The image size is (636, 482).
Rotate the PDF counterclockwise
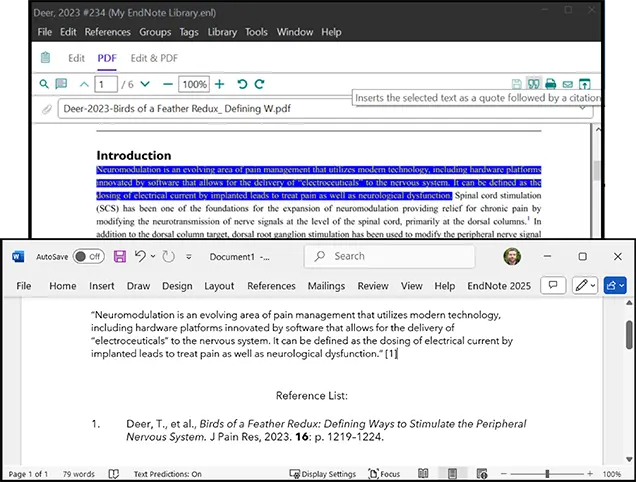[241, 84]
